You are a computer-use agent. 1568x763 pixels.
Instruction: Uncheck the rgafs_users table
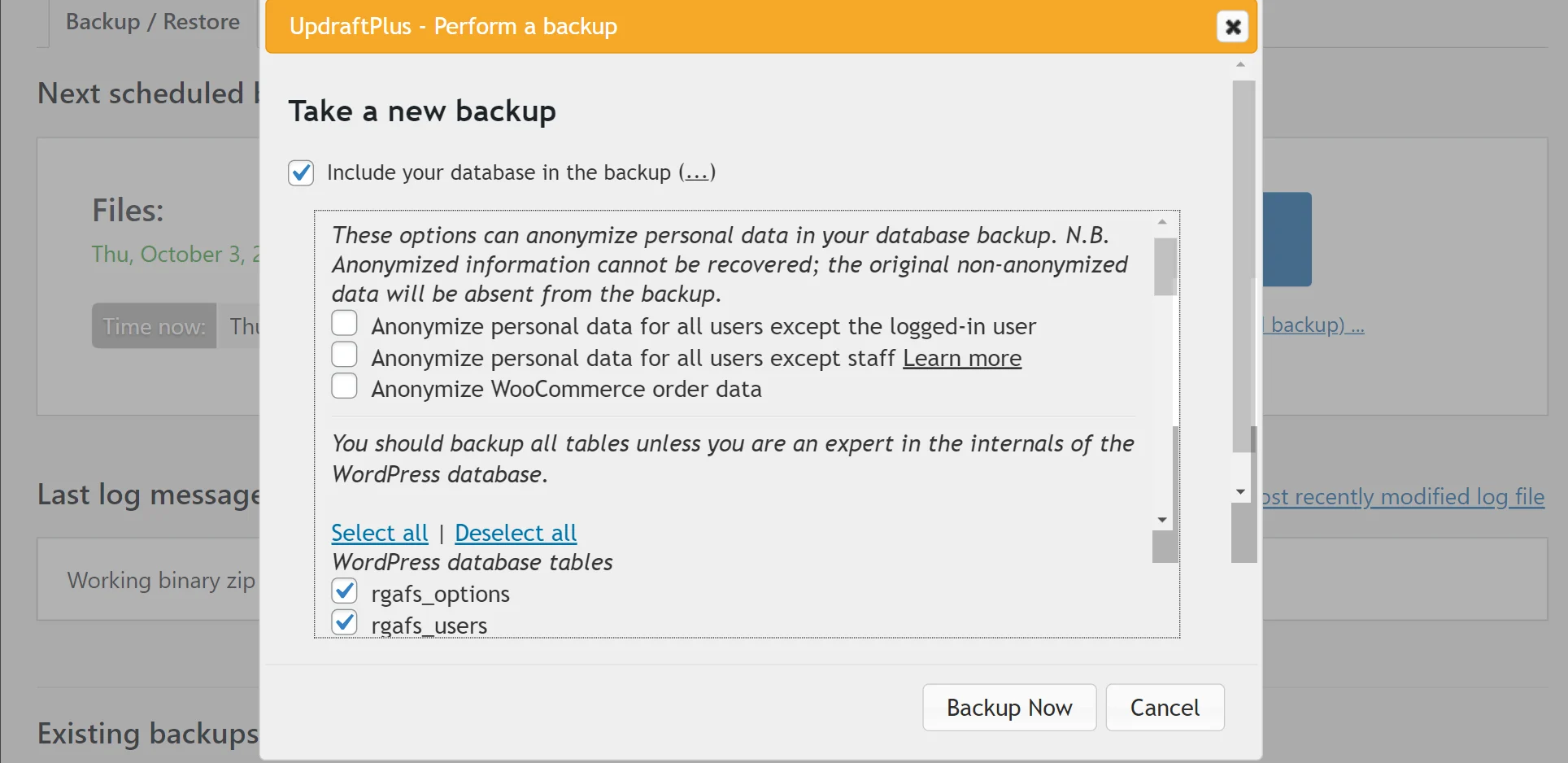pos(345,623)
